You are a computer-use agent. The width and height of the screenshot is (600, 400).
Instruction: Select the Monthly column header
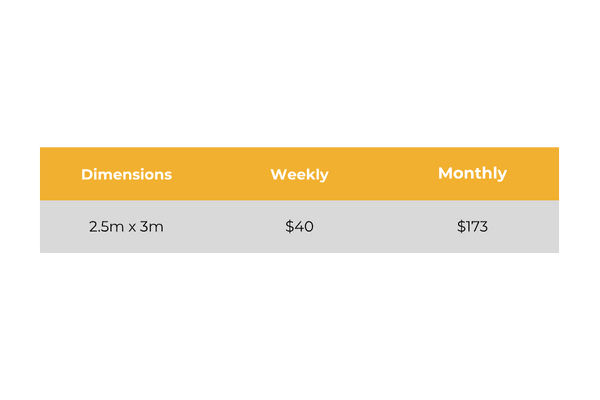[472, 173]
